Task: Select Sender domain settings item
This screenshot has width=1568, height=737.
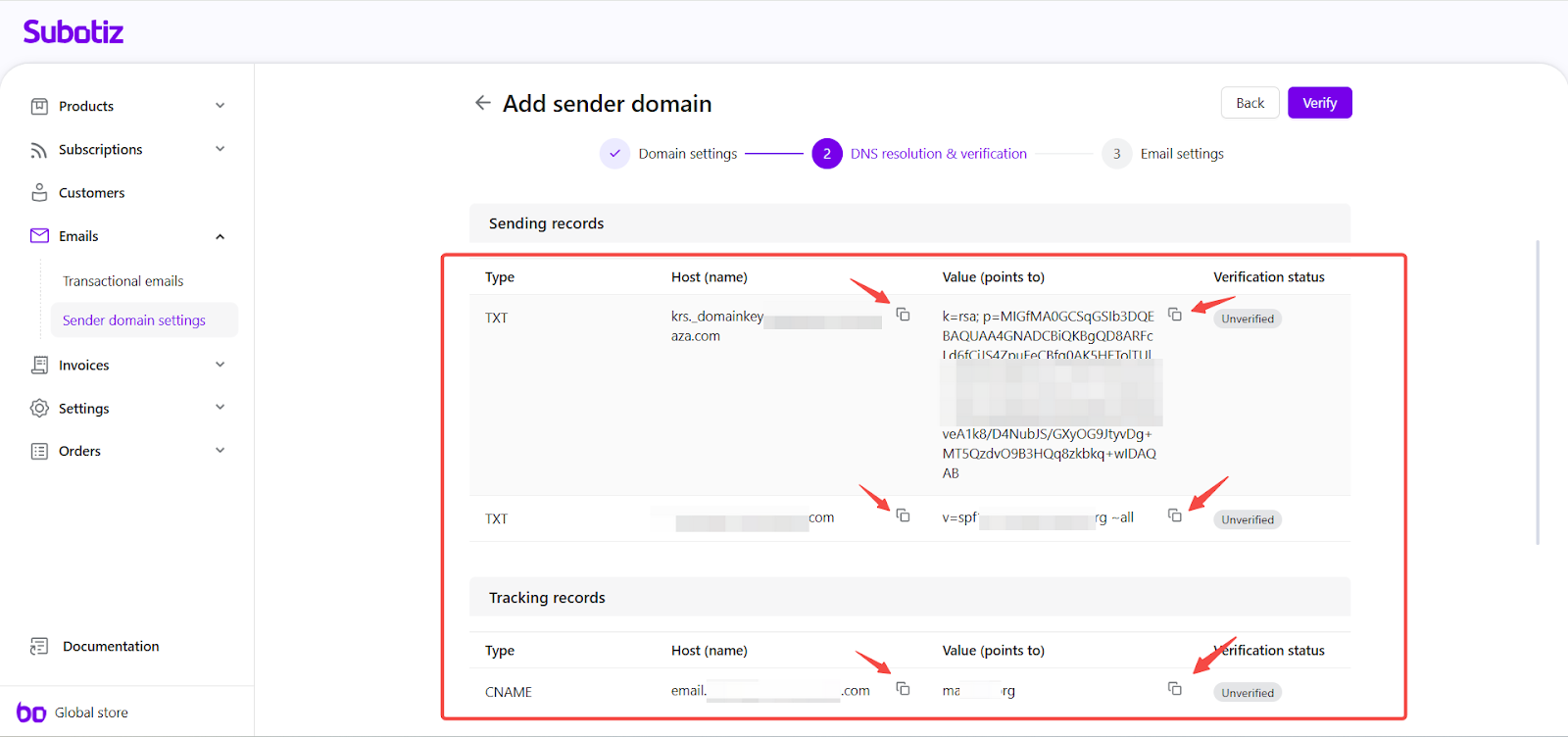Action: 134,320
